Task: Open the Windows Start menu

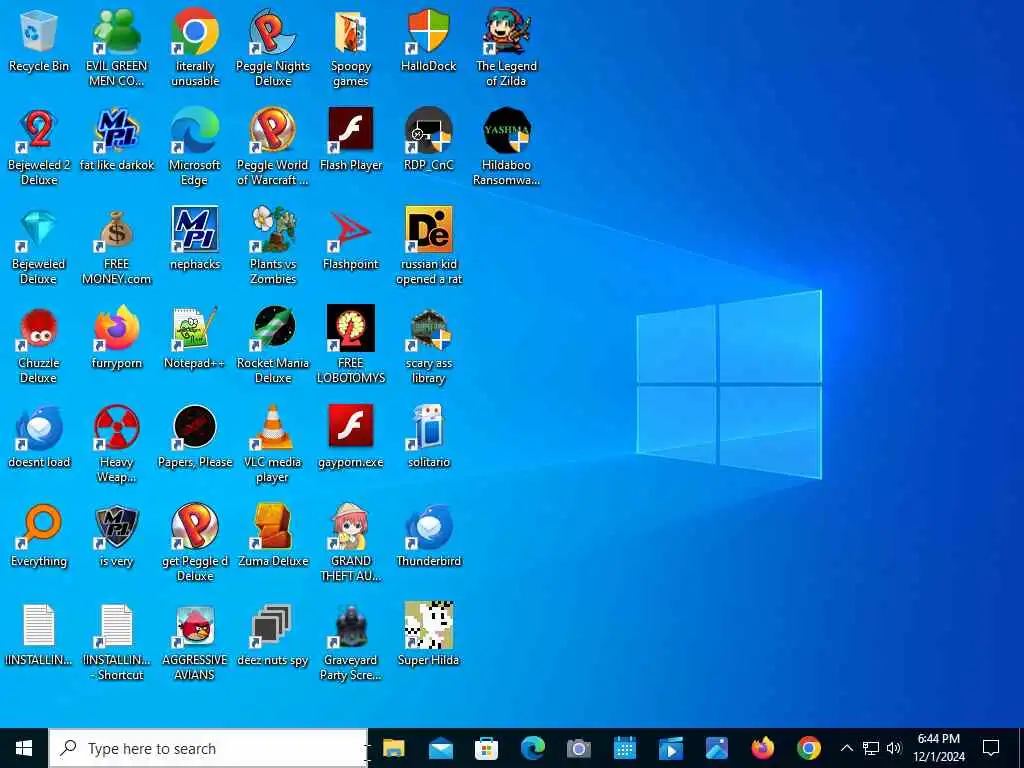Action: [x=24, y=748]
